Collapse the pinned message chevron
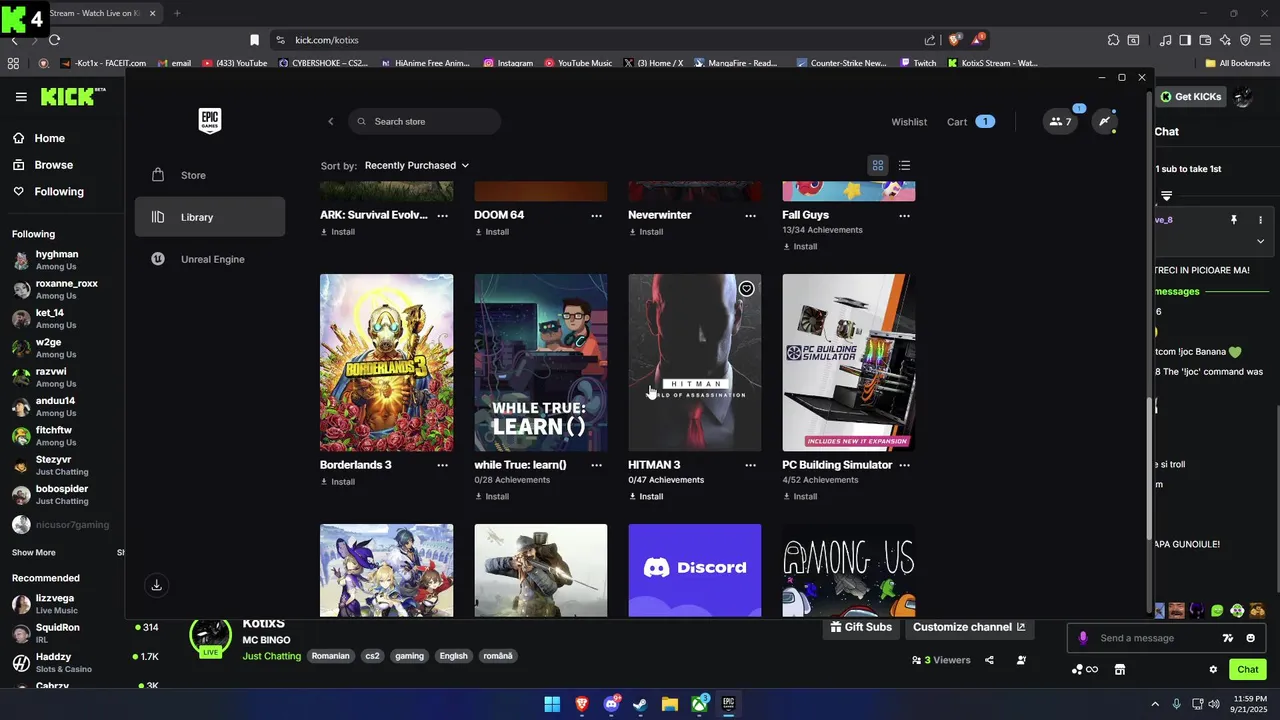The height and width of the screenshot is (720, 1280). [1260, 241]
